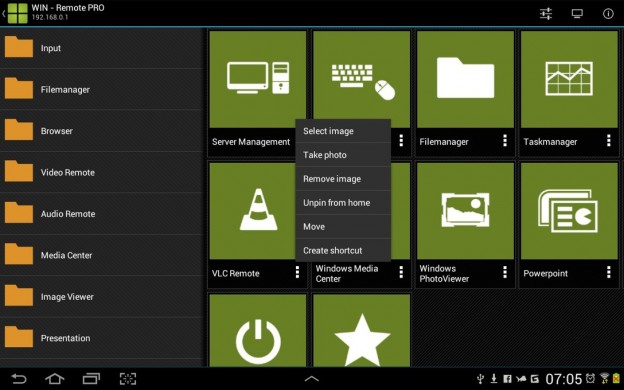Open overflow menu of VLC Remote tile
The height and width of the screenshot is (390, 624).
297,272
